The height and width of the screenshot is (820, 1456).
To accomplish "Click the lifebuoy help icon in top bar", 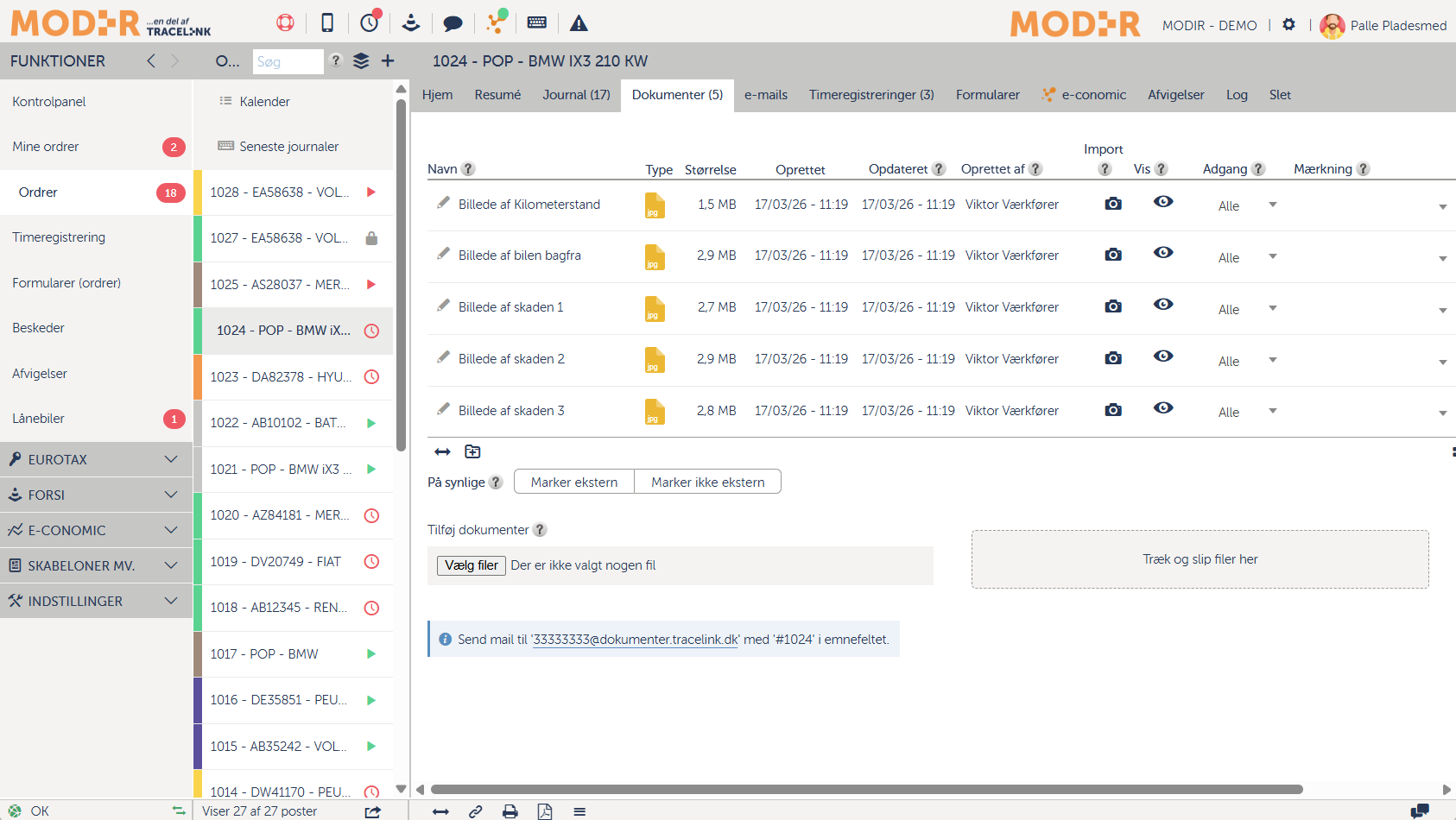I will point(285,23).
